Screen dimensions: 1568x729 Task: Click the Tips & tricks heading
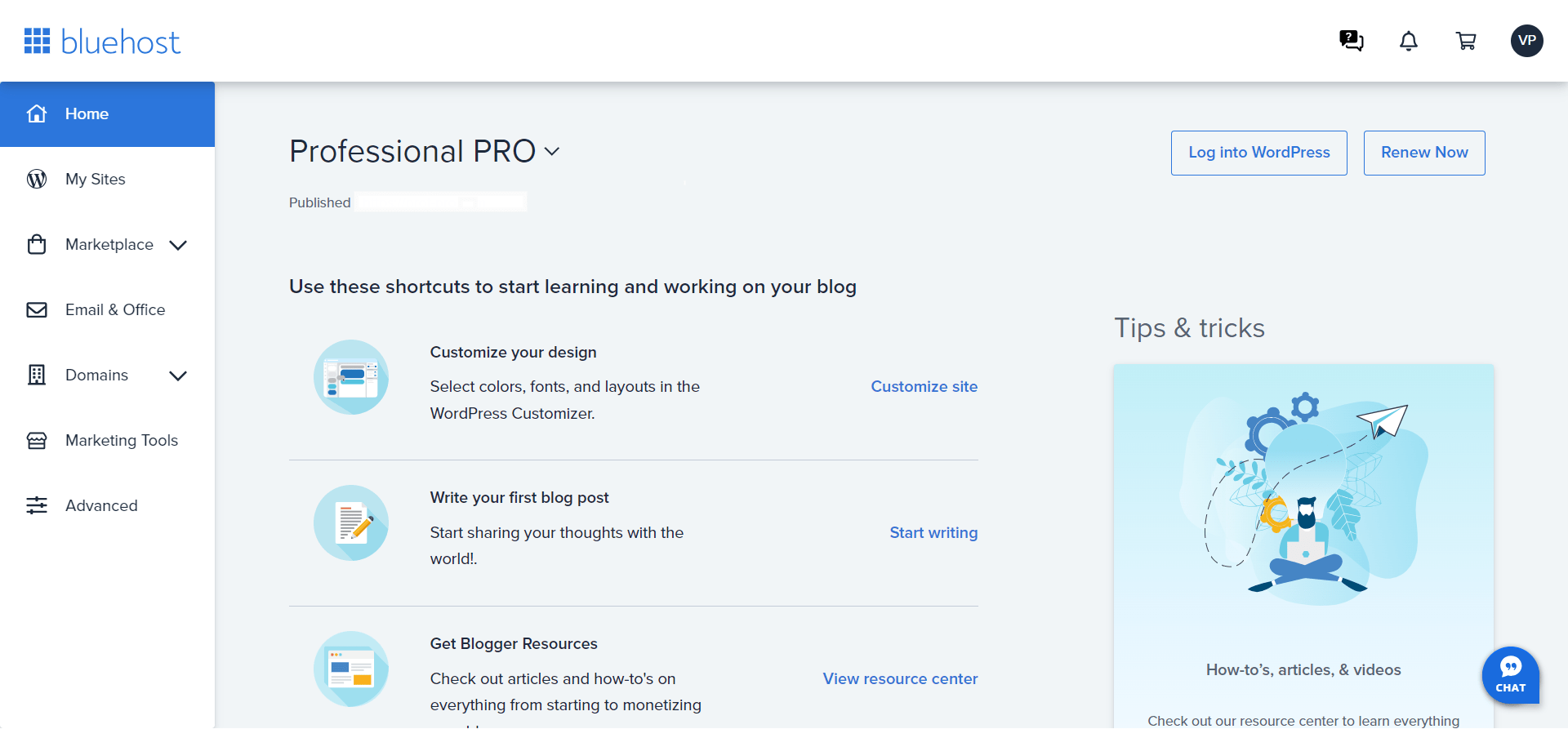click(x=1190, y=328)
